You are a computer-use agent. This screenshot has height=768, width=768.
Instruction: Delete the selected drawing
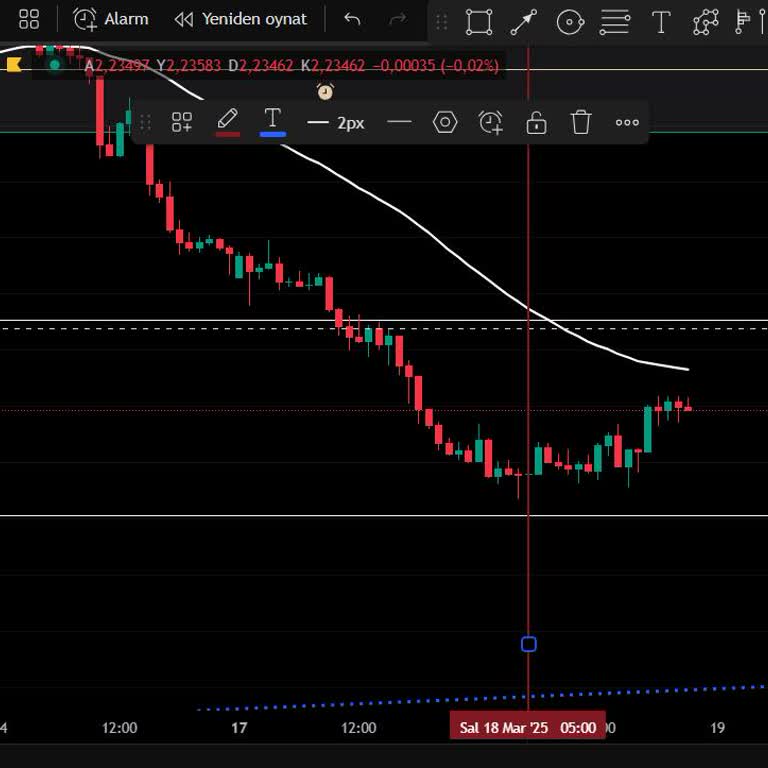(x=581, y=122)
